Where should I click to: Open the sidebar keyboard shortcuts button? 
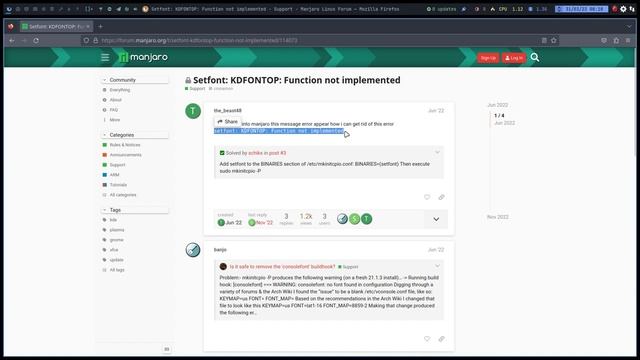click(x=167, y=349)
